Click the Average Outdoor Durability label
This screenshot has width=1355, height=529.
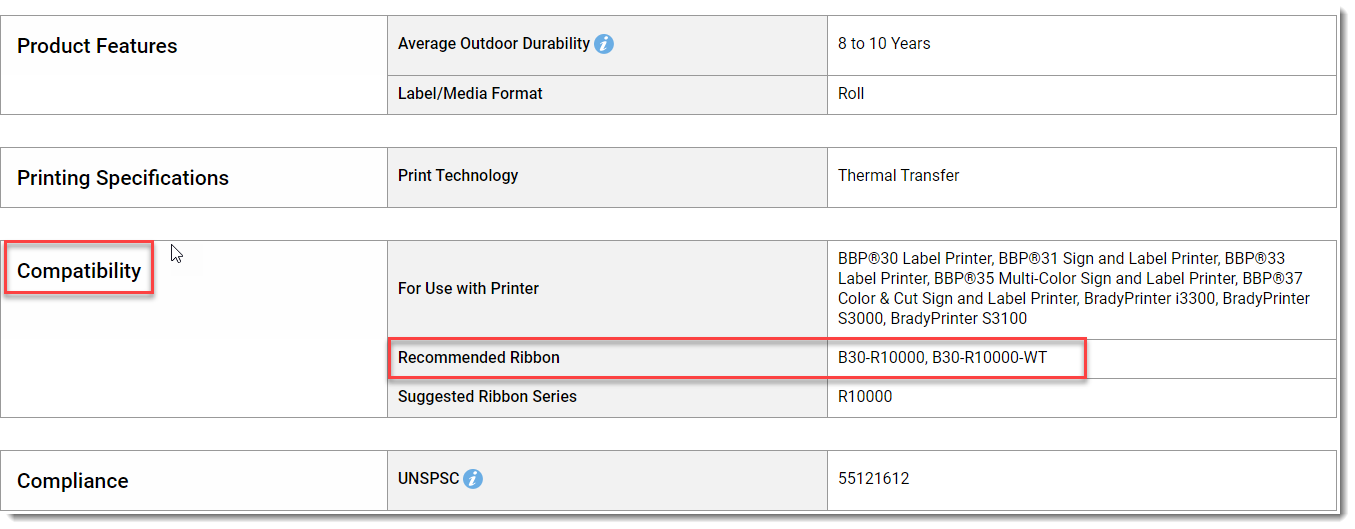pyautogui.click(x=494, y=44)
